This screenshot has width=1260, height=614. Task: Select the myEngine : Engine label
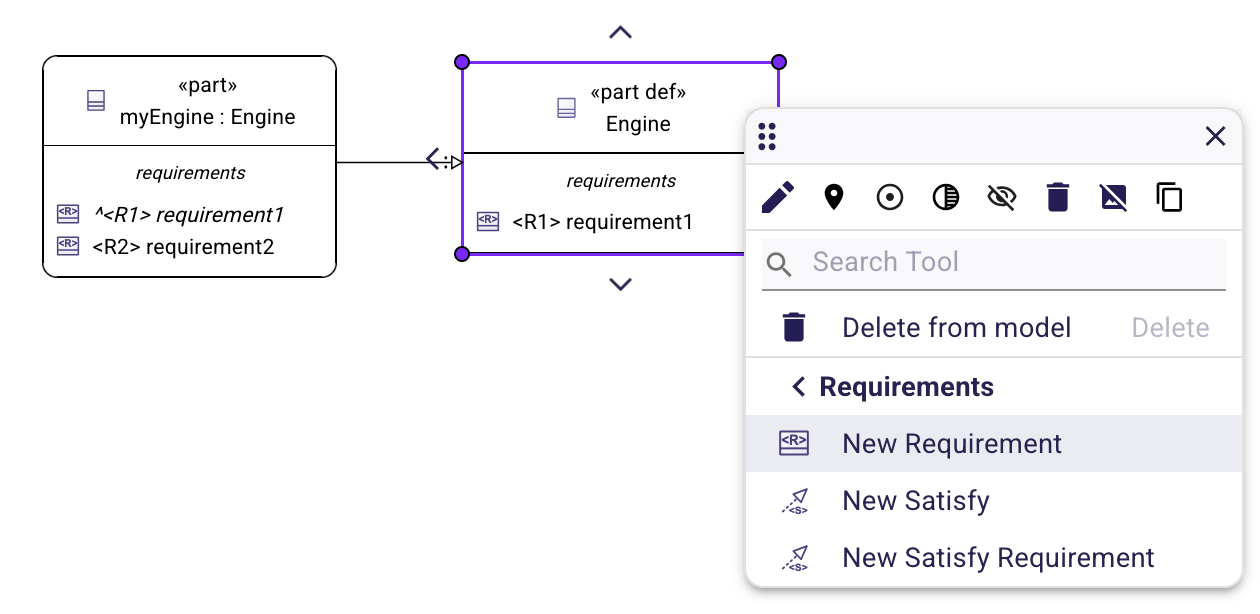(208, 117)
